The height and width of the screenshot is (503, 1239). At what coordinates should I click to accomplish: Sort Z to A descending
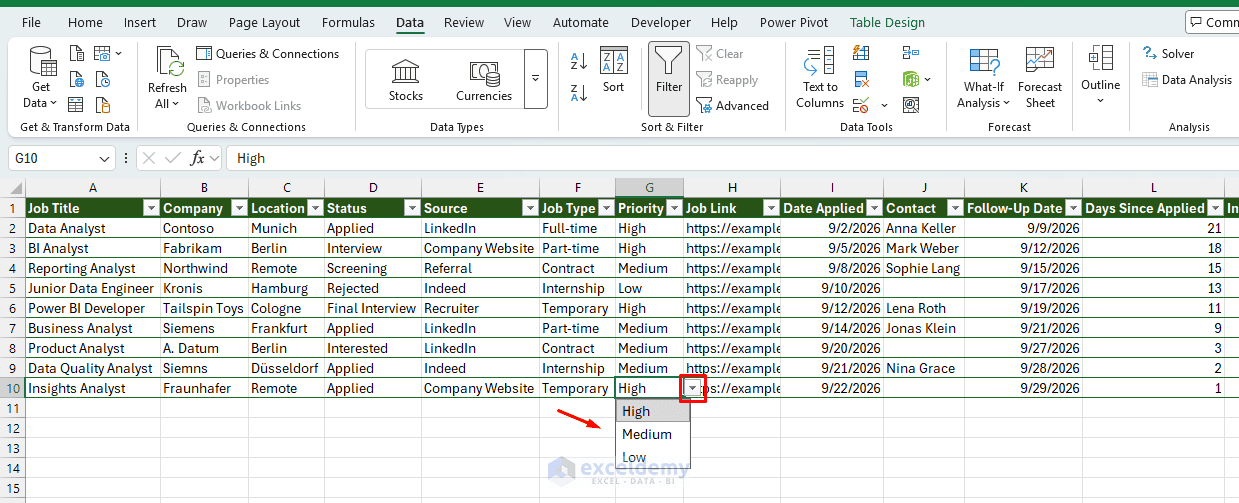tap(579, 93)
